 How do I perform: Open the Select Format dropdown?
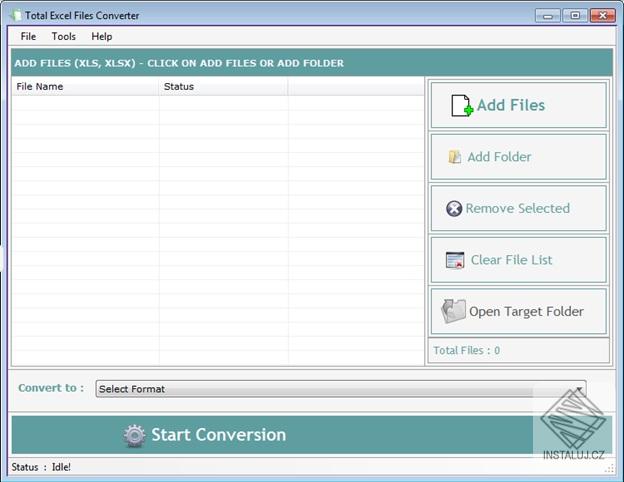[341, 389]
